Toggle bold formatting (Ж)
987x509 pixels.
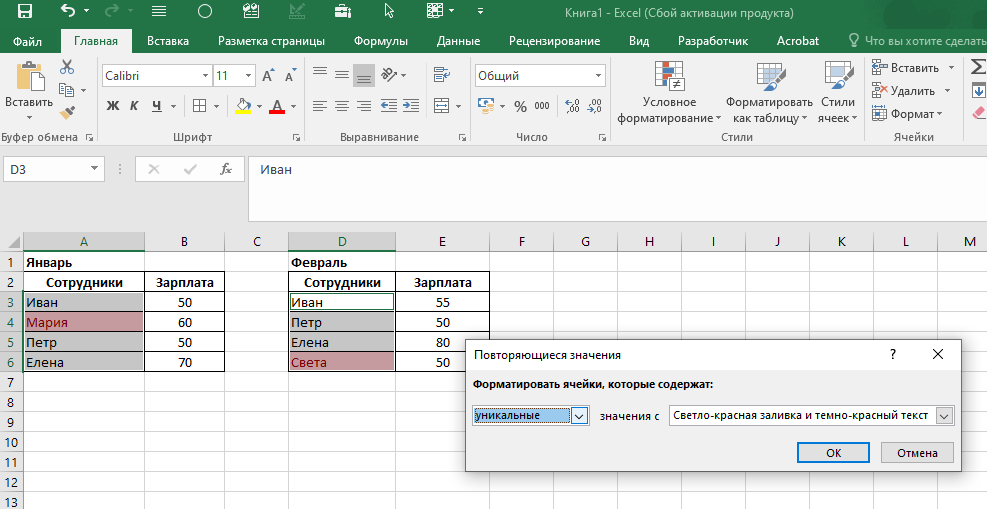113,106
